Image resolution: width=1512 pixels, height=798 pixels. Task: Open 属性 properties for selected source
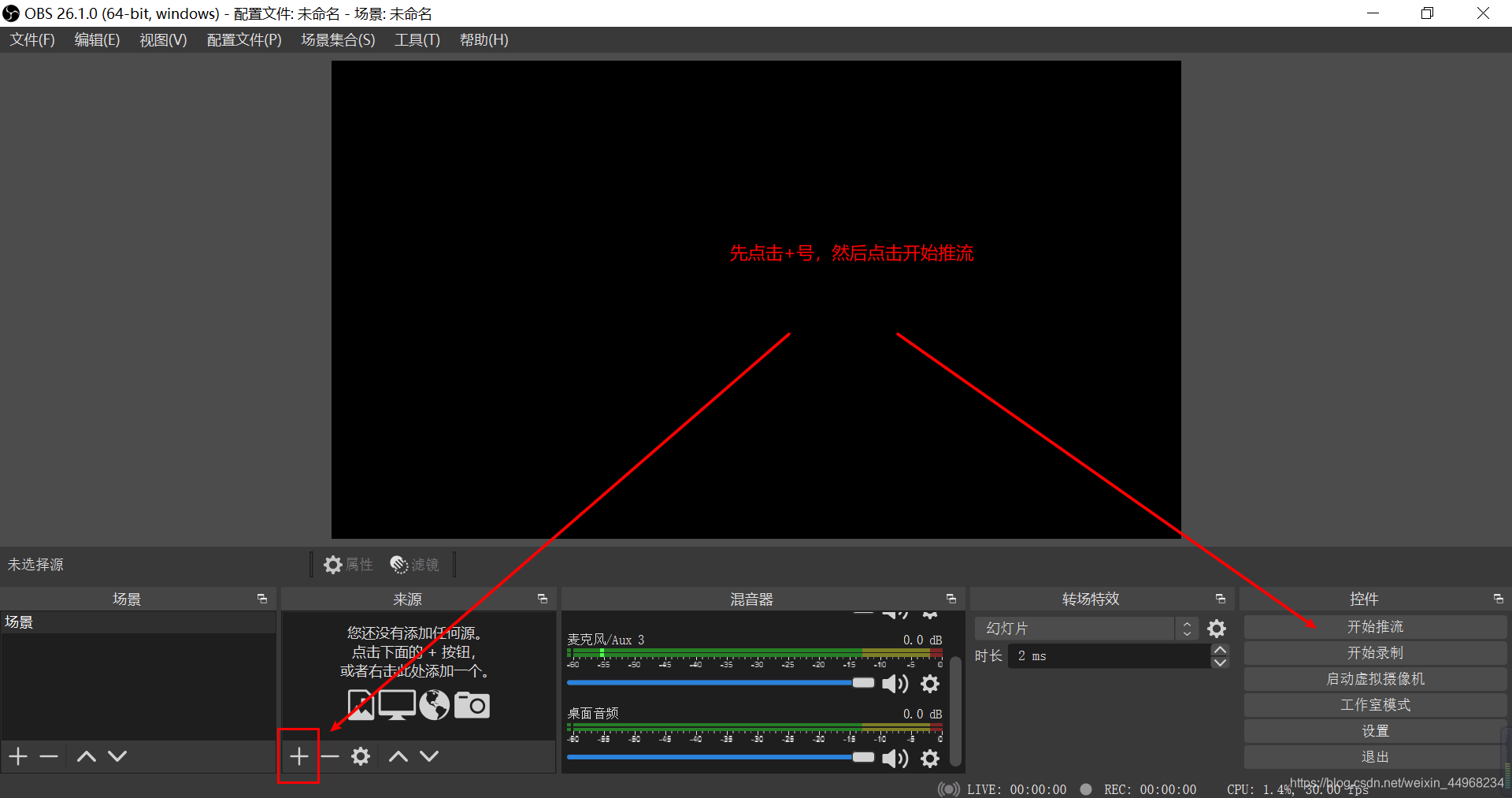pos(348,565)
